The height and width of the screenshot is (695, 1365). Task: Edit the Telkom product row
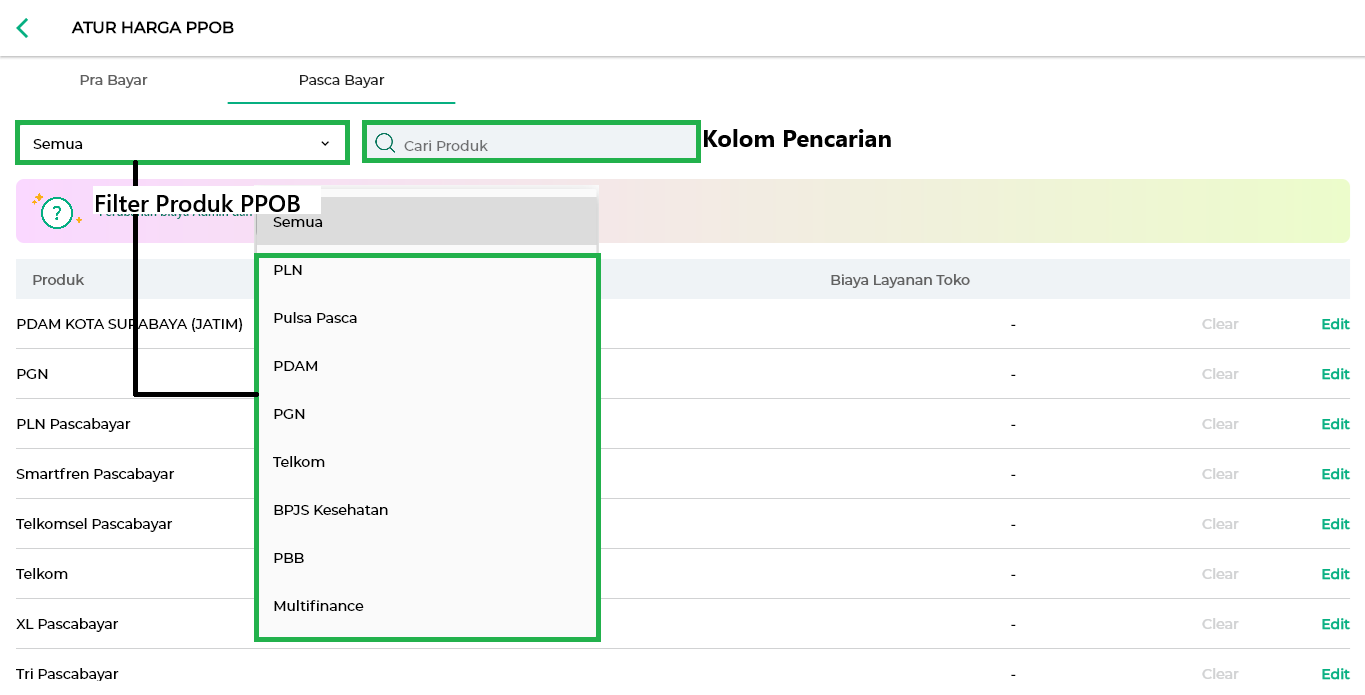click(1335, 574)
